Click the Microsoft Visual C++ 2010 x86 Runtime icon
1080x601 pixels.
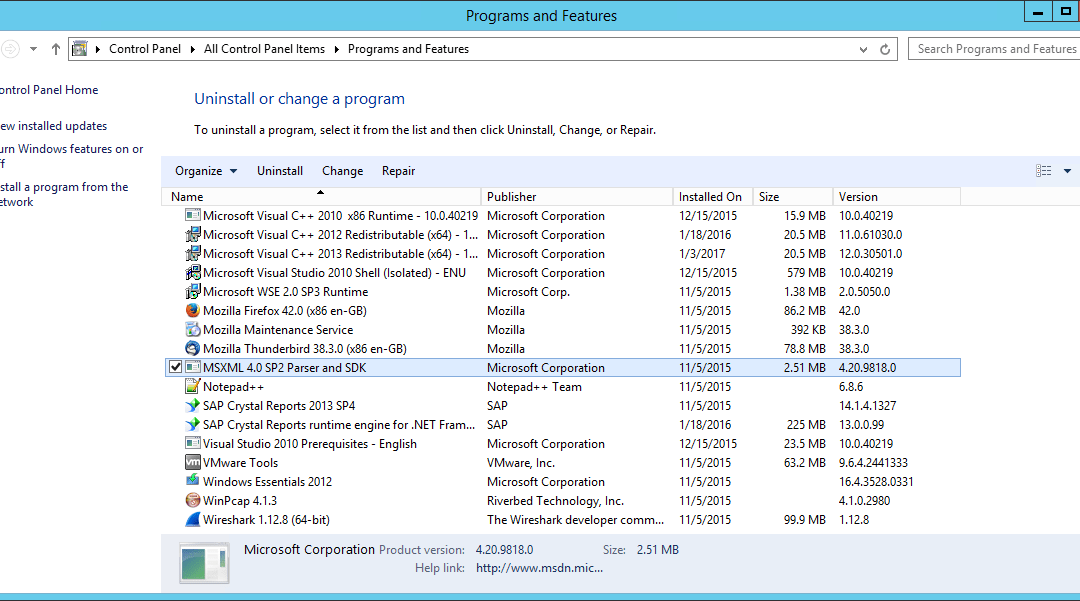[x=193, y=215]
